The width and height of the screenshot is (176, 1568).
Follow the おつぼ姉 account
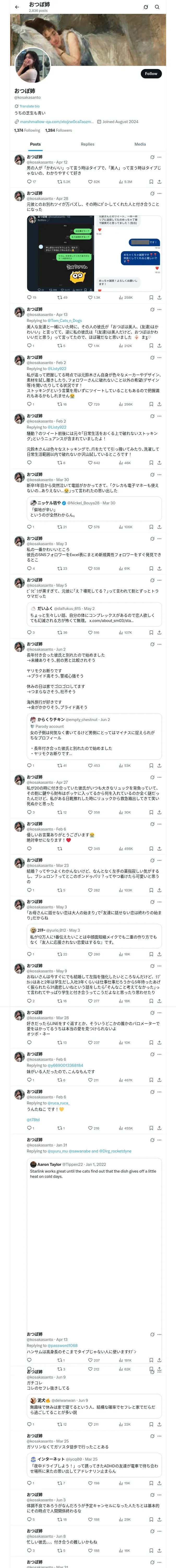pos(150,74)
